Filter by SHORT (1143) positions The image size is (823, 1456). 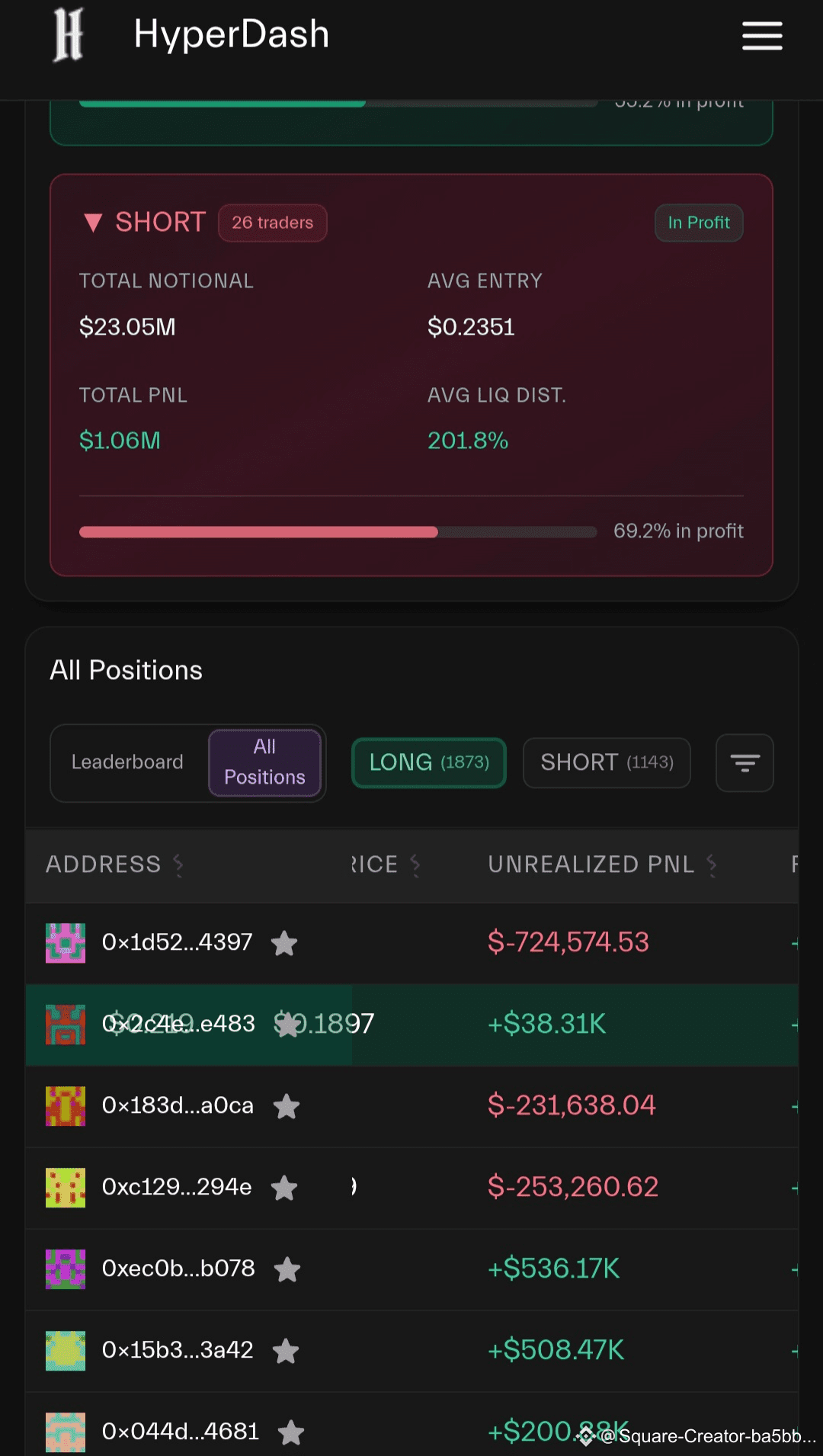pyautogui.click(x=607, y=762)
